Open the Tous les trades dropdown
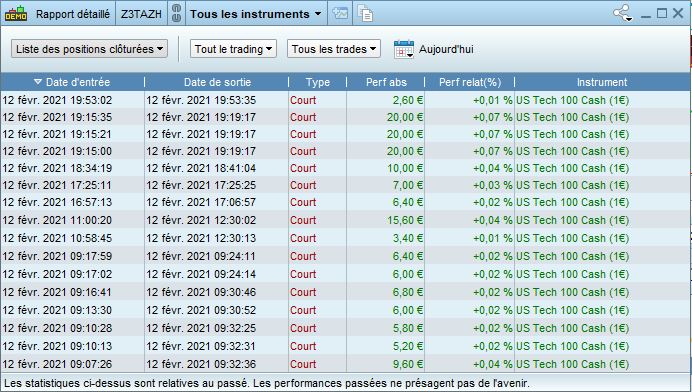The width and height of the screenshot is (692, 392). 334,49
